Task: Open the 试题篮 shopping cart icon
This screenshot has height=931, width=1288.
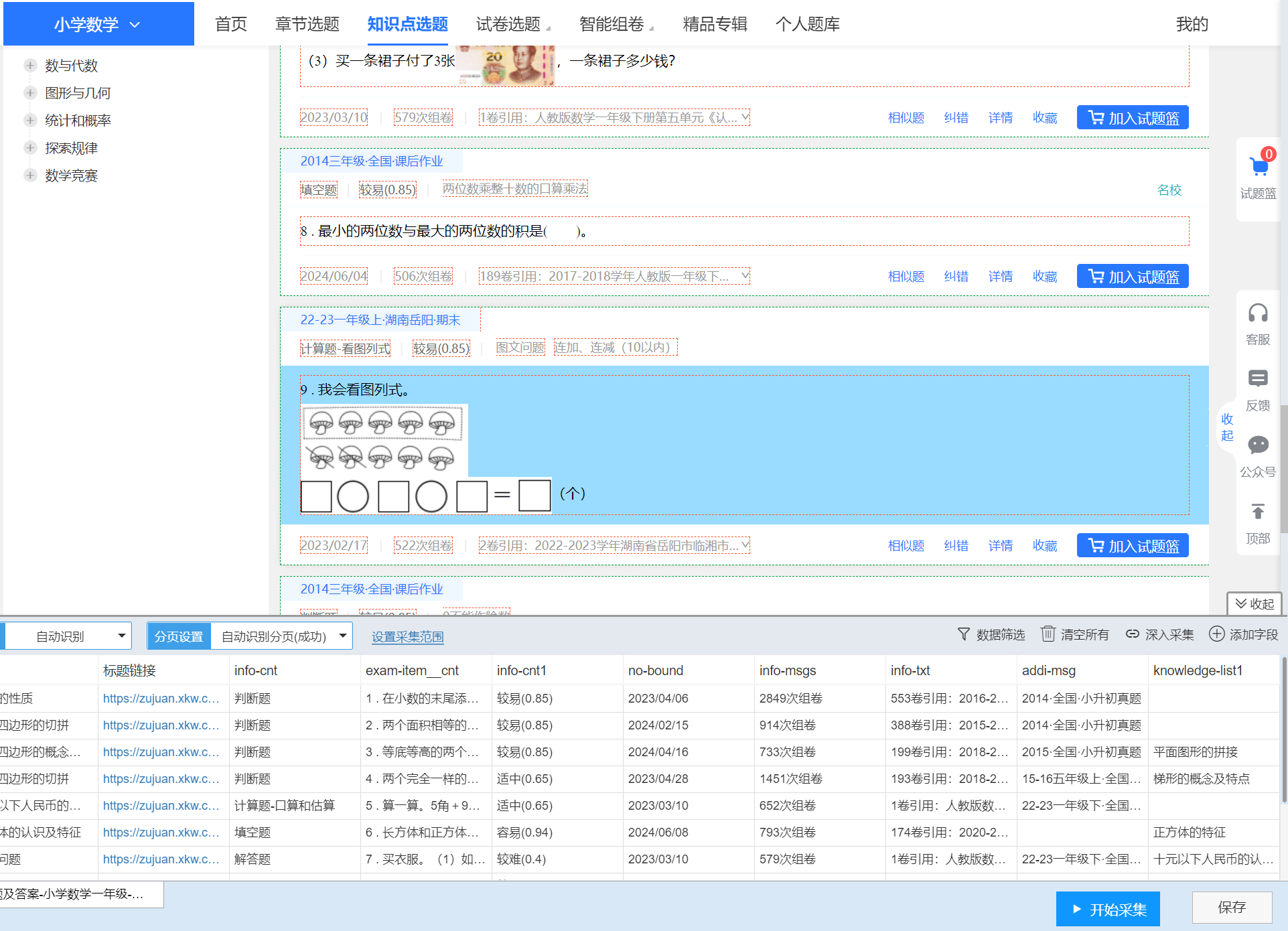Action: 1259,166
